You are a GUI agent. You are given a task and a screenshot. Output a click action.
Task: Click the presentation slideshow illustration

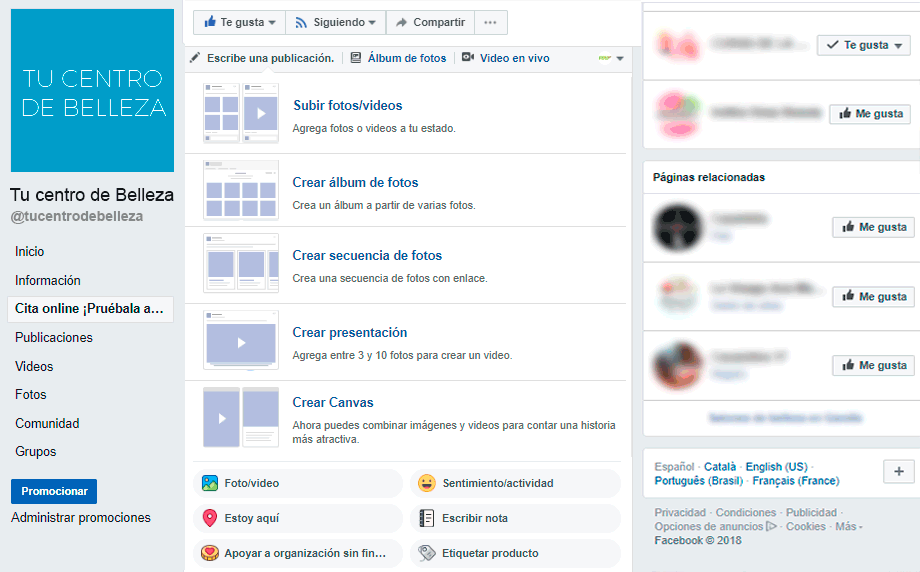(x=241, y=340)
